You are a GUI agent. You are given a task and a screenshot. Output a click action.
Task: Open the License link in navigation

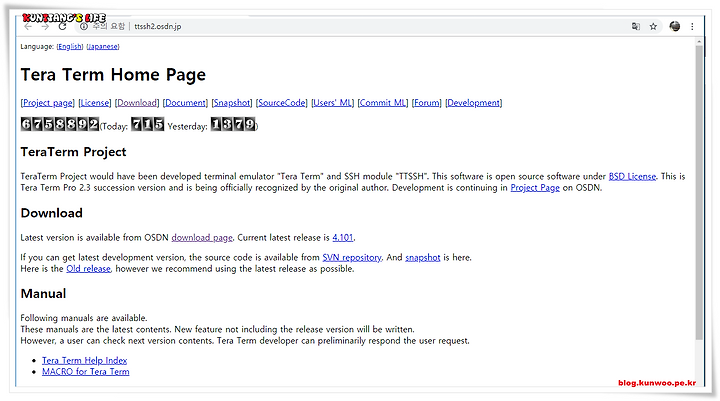coord(95,103)
